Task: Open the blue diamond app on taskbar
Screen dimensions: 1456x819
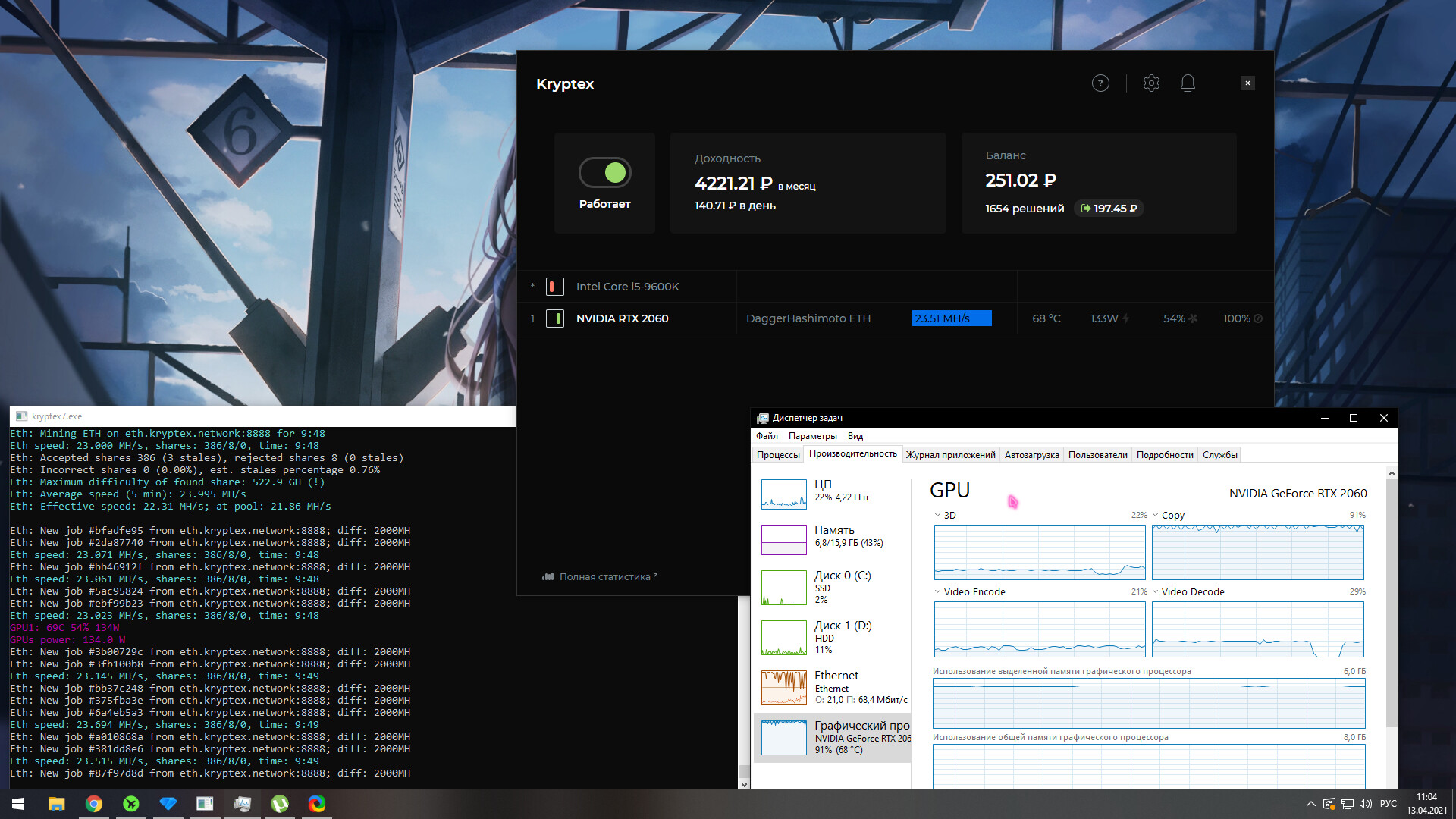Action: pos(168,804)
